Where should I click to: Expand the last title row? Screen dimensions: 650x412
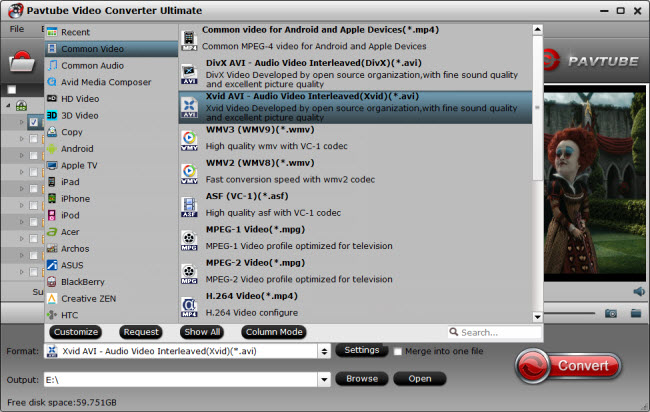tap(22, 272)
